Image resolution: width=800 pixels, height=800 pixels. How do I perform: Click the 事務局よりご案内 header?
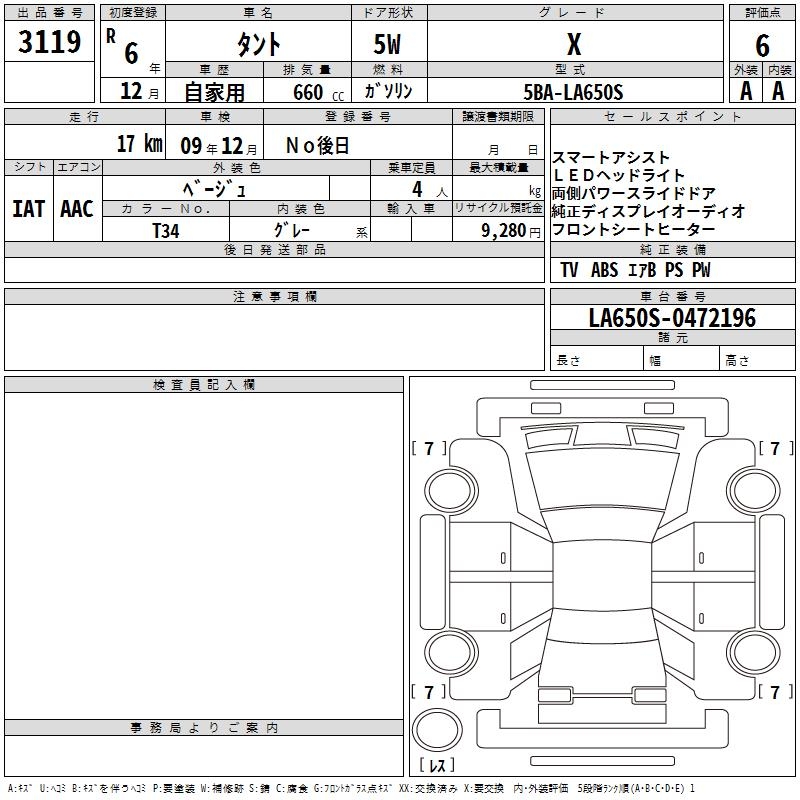pyautogui.click(x=204, y=728)
